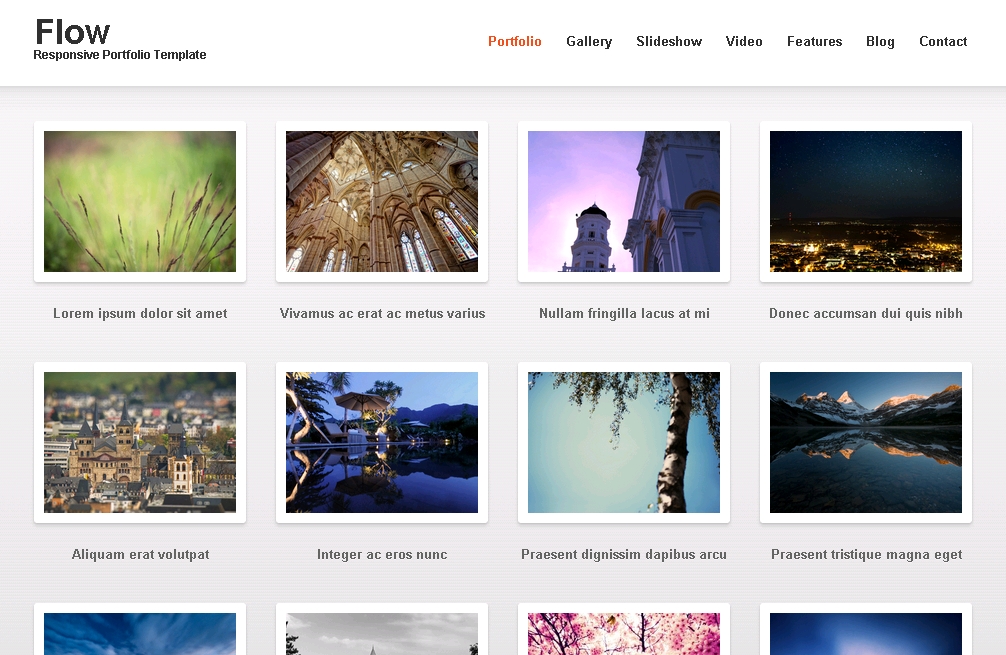Screen dimensions: 1006x655
Task: Visit the Blog page
Action: click(x=880, y=42)
